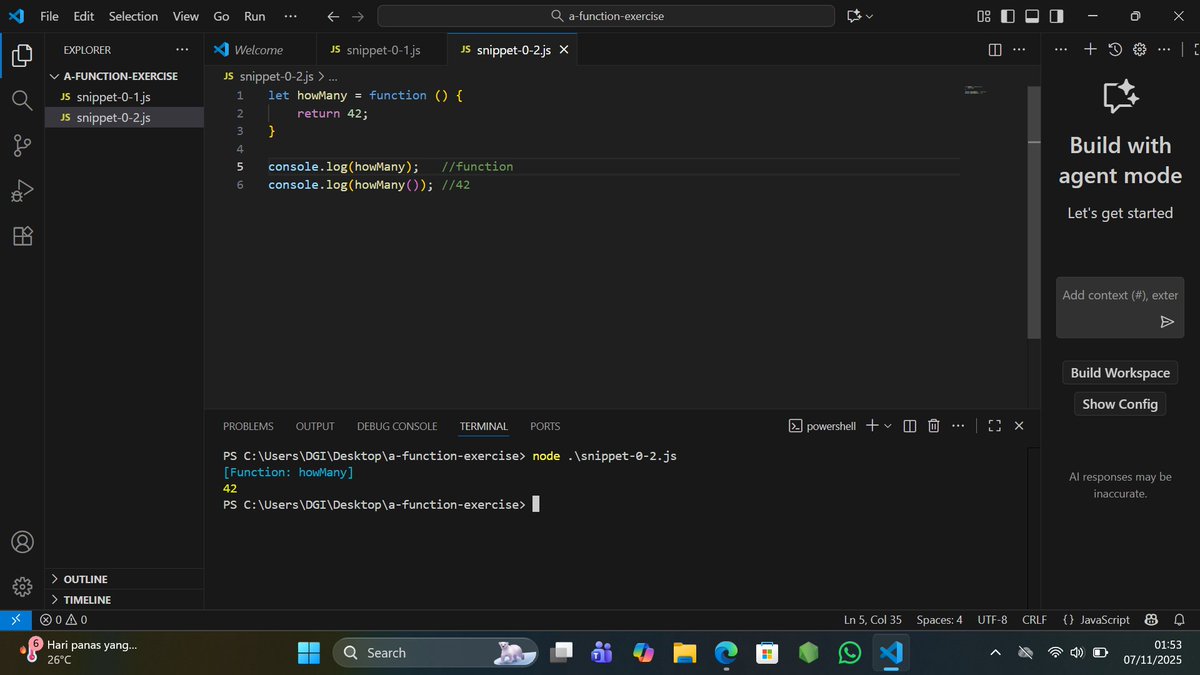Open notifications via the bell icon

tap(1180, 620)
